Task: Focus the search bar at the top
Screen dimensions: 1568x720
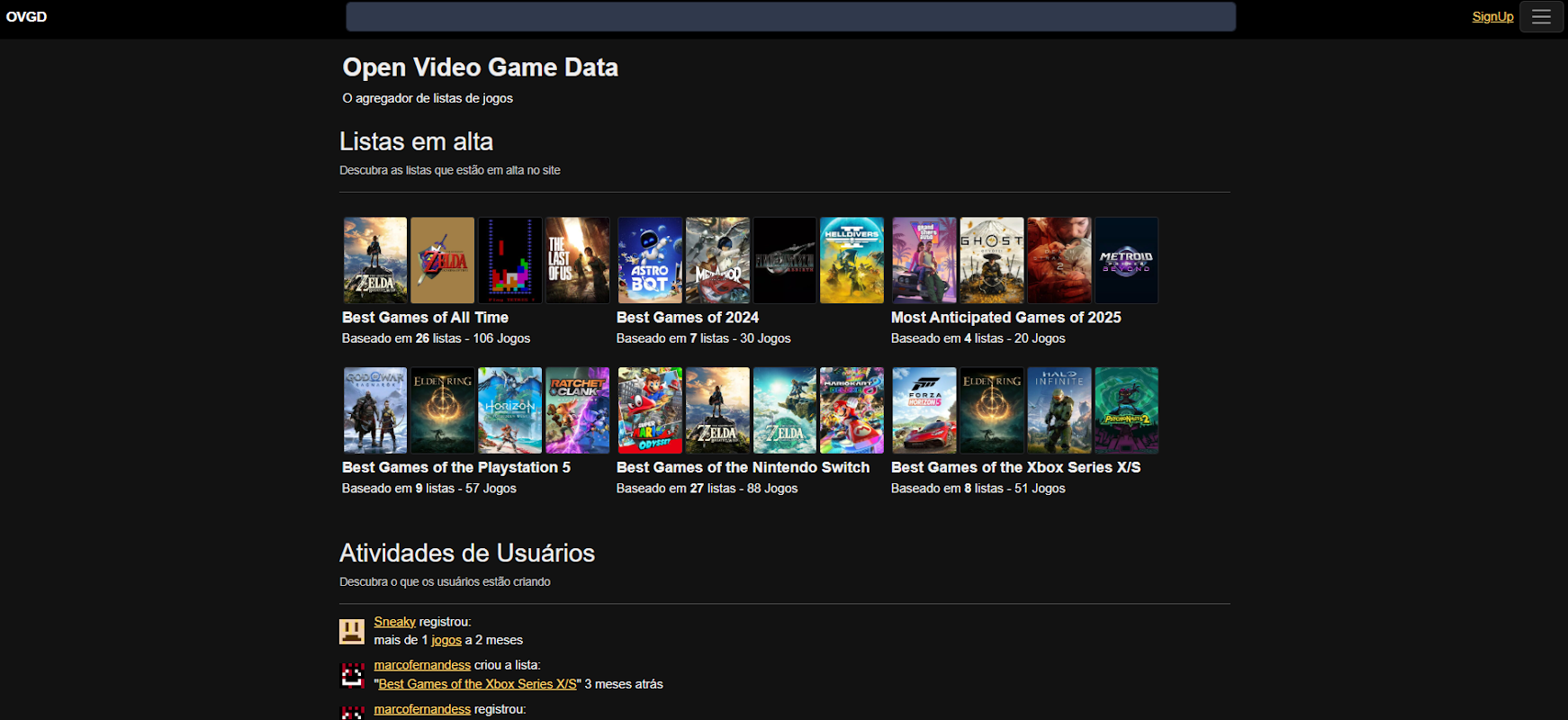Action: point(790,17)
